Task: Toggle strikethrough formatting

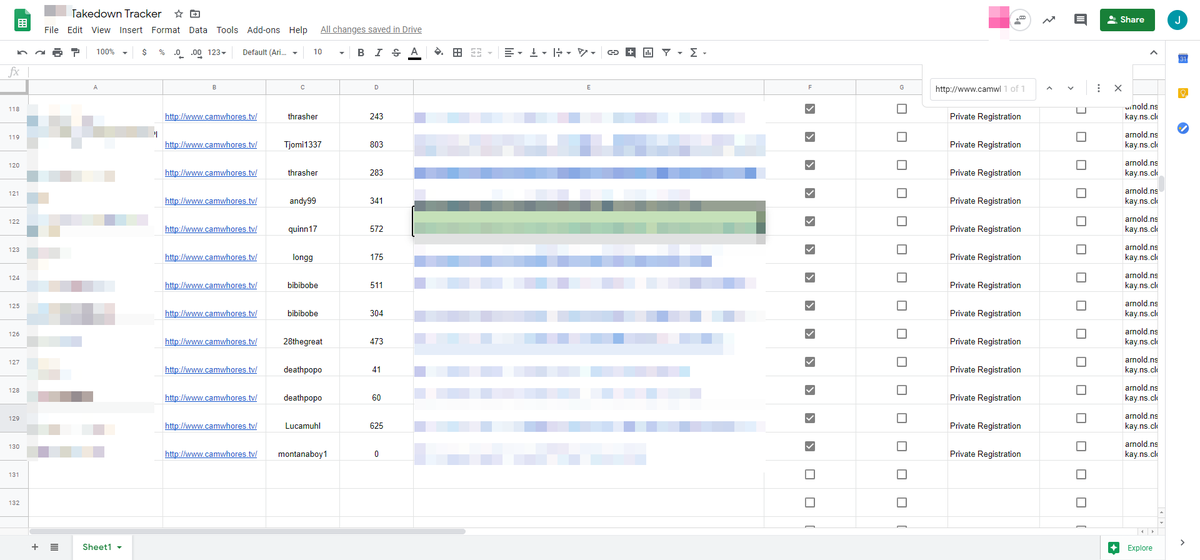Action: pos(396,52)
